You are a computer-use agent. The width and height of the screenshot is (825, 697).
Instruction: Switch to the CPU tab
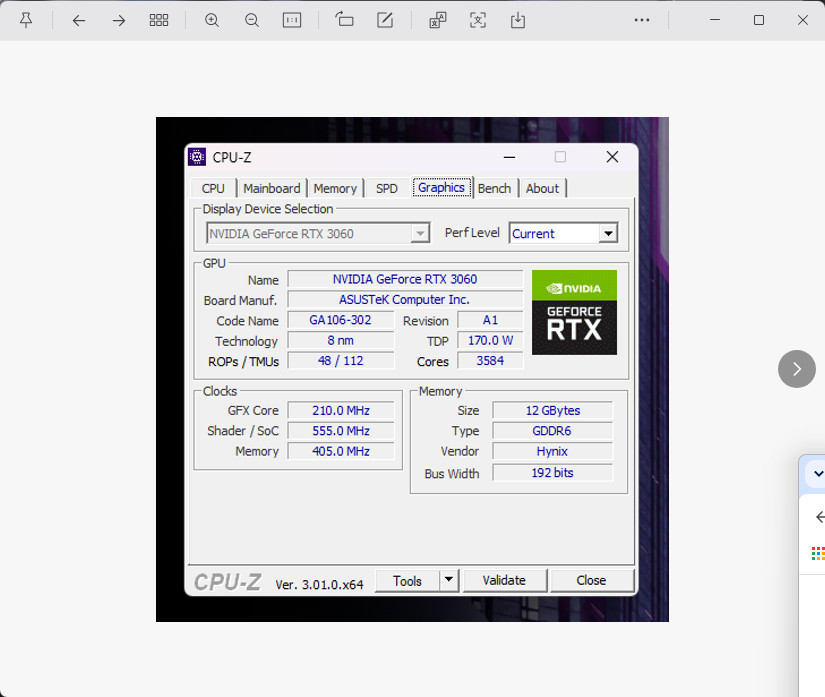tap(213, 188)
